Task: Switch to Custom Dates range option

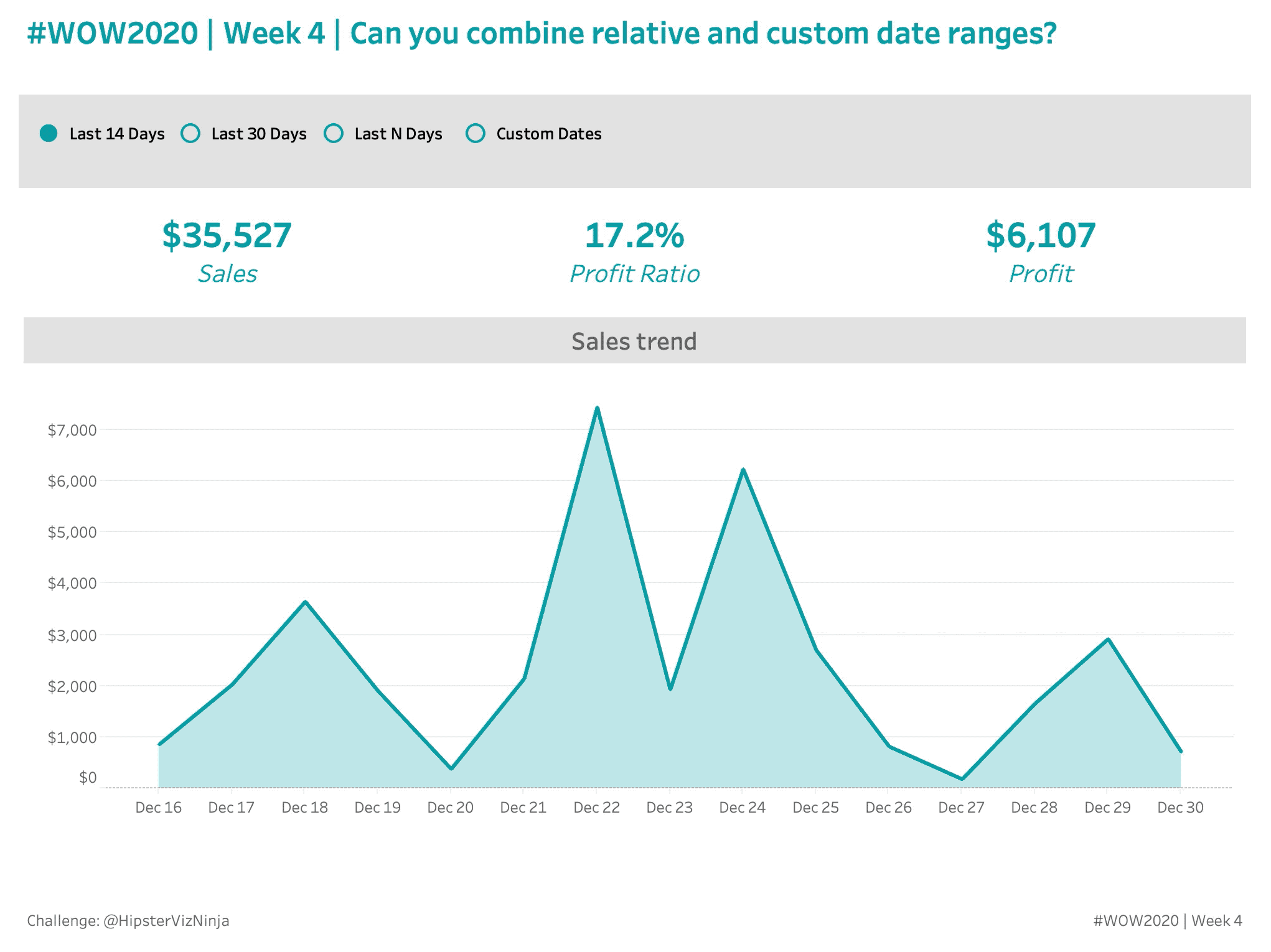Action: click(x=476, y=134)
